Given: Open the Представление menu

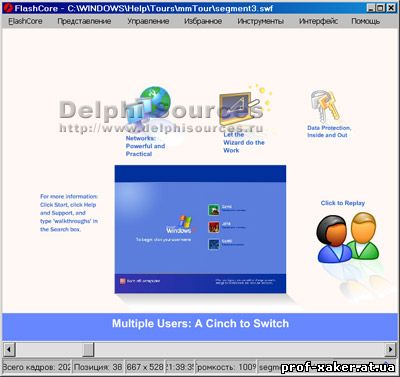Looking at the screenshot, I should coord(84,21).
